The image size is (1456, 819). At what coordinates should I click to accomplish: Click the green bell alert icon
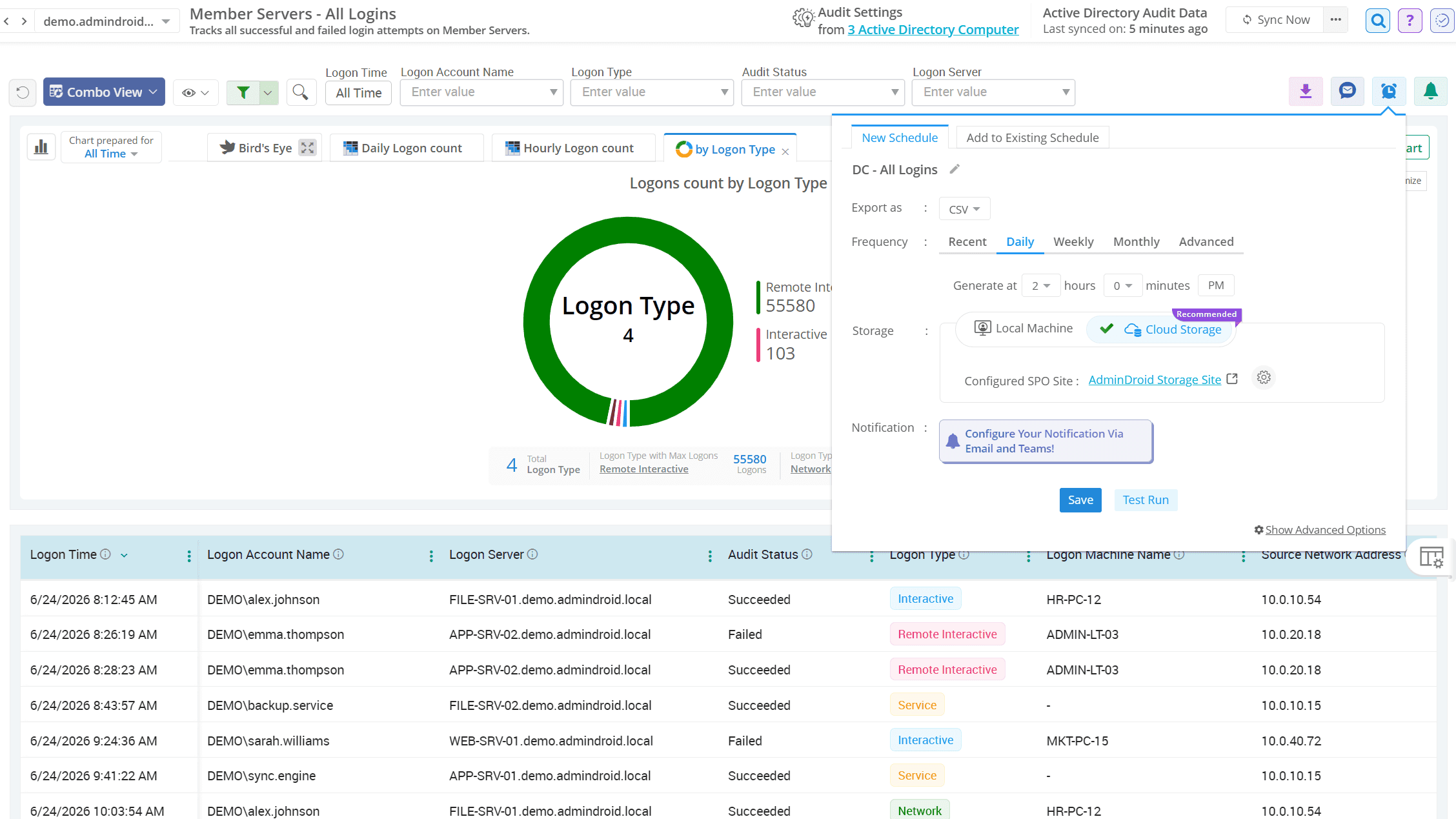[x=1431, y=91]
